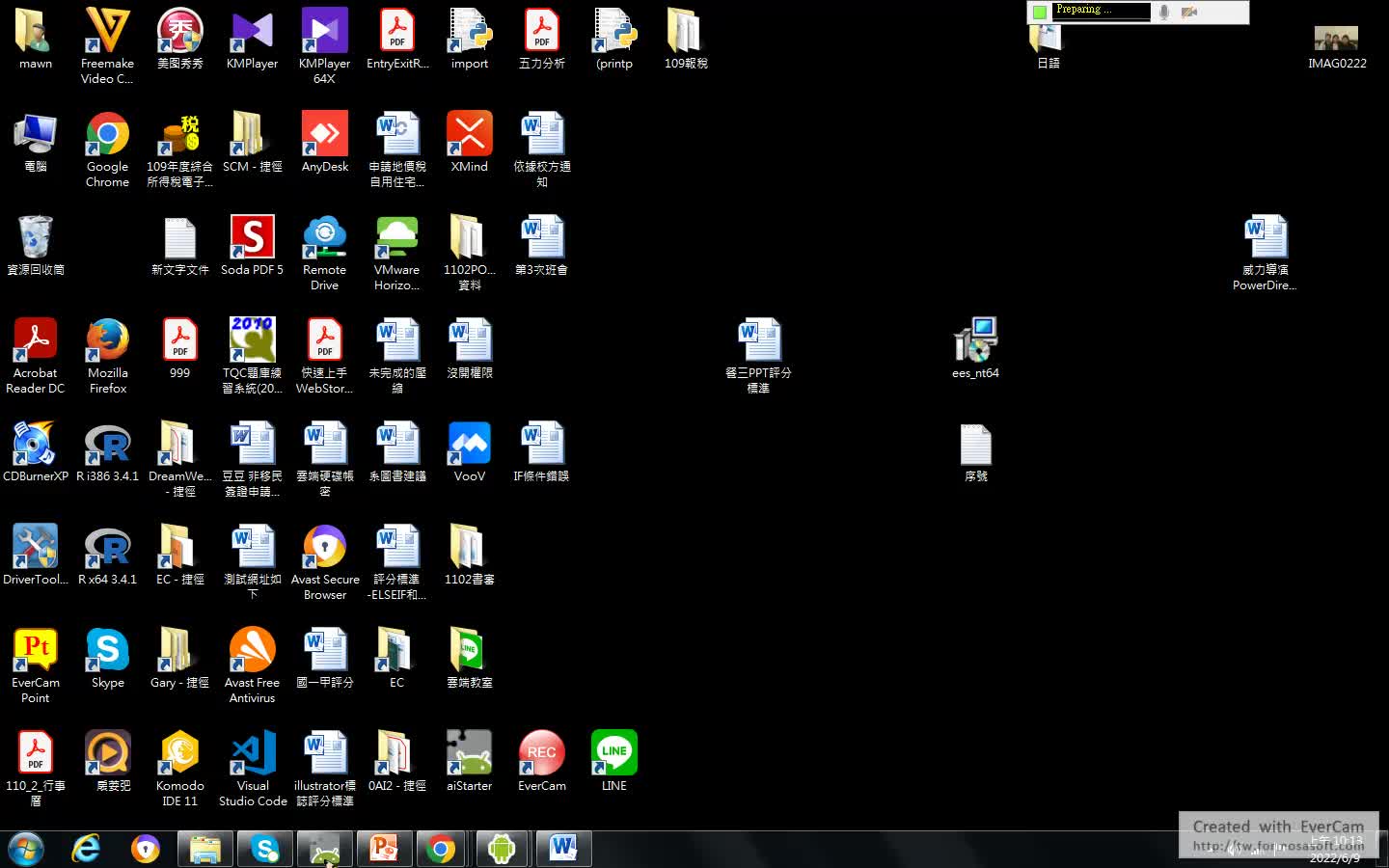Open the VooV desktop icon
This screenshot has height=868, width=1389.
click(470, 451)
